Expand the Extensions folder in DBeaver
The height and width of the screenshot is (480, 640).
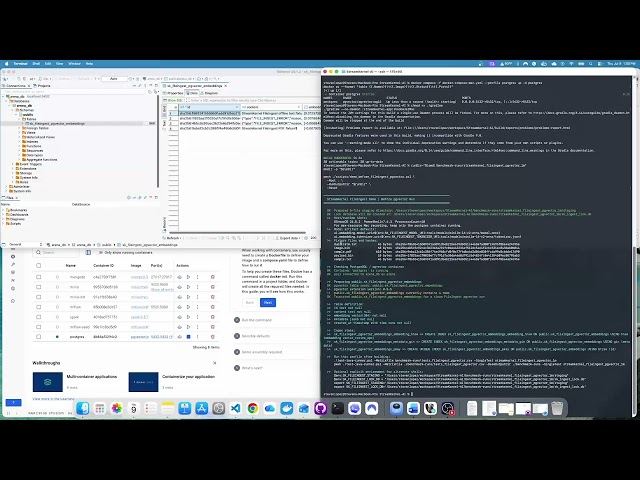coord(13,169)
